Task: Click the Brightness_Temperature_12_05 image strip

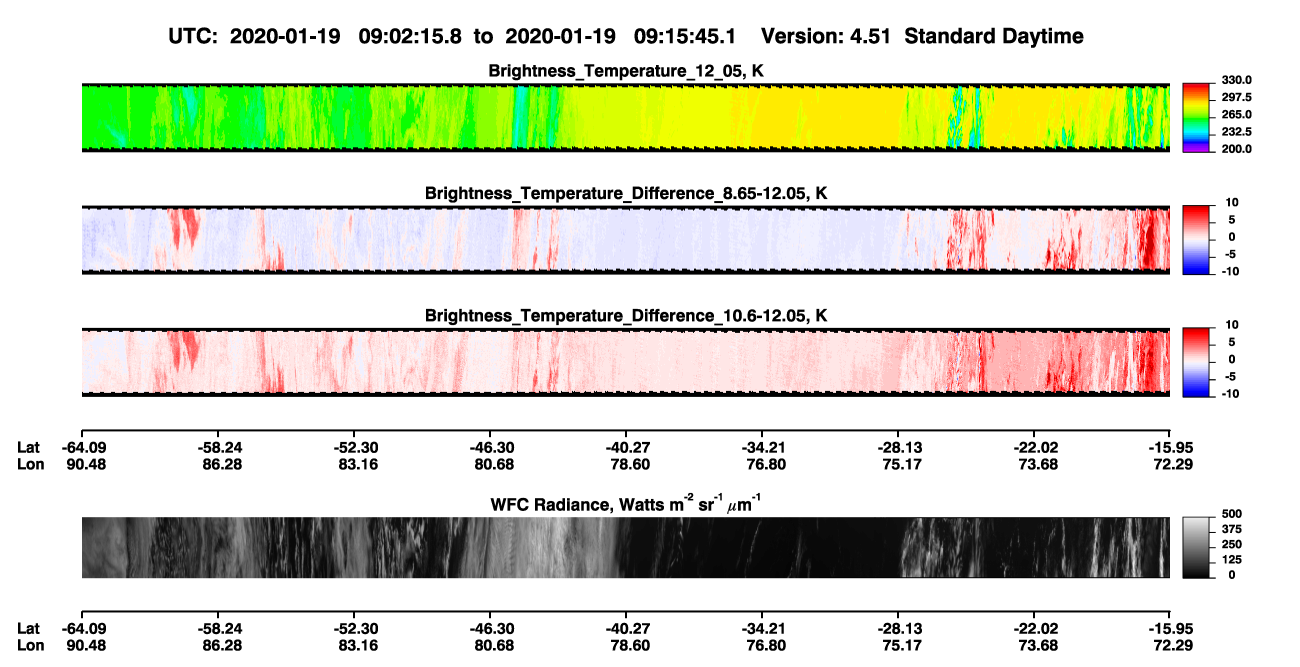Action: pyautogui.click(x=626, y=117)
